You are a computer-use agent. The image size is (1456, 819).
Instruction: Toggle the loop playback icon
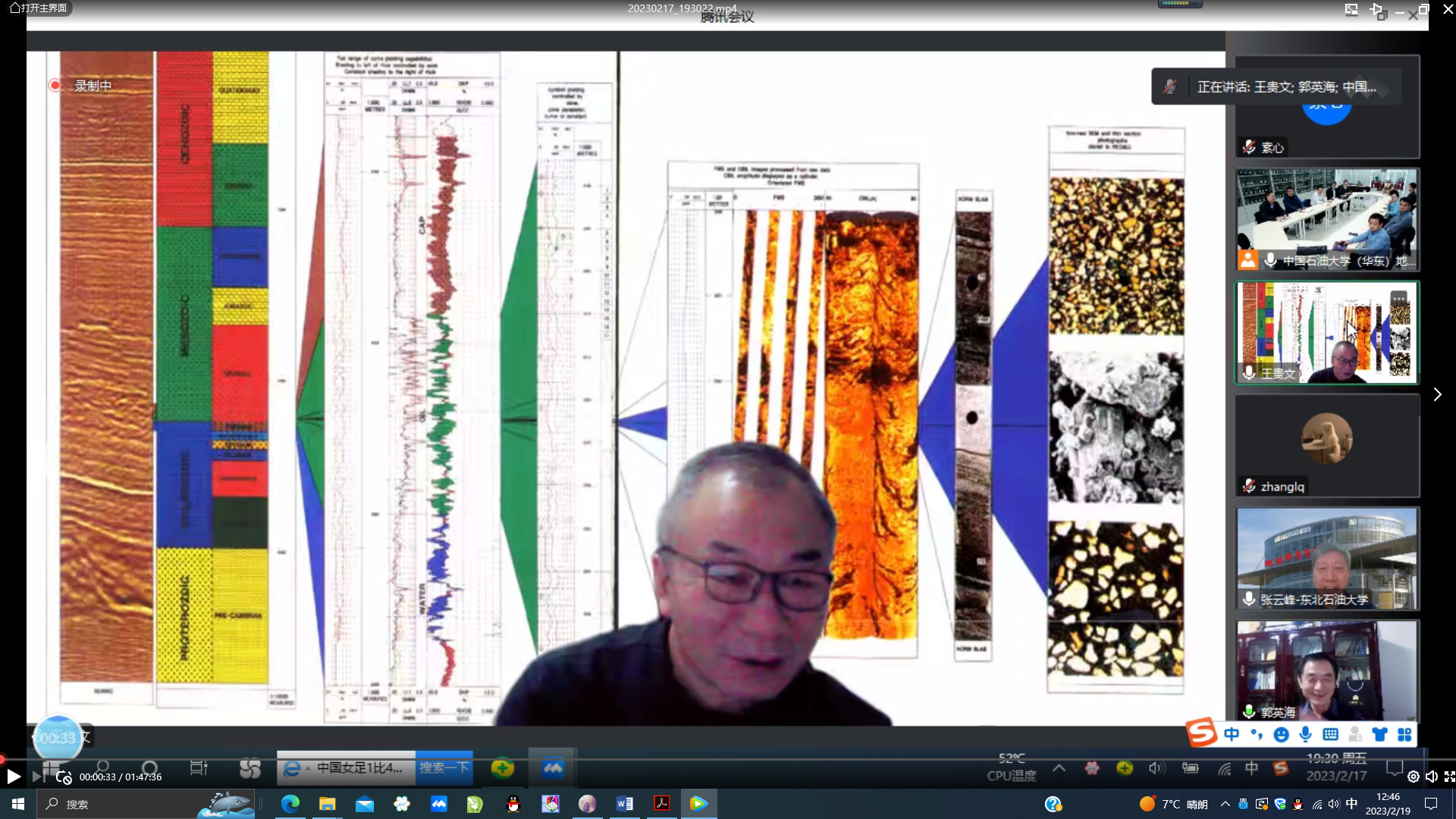pos(64,777)
